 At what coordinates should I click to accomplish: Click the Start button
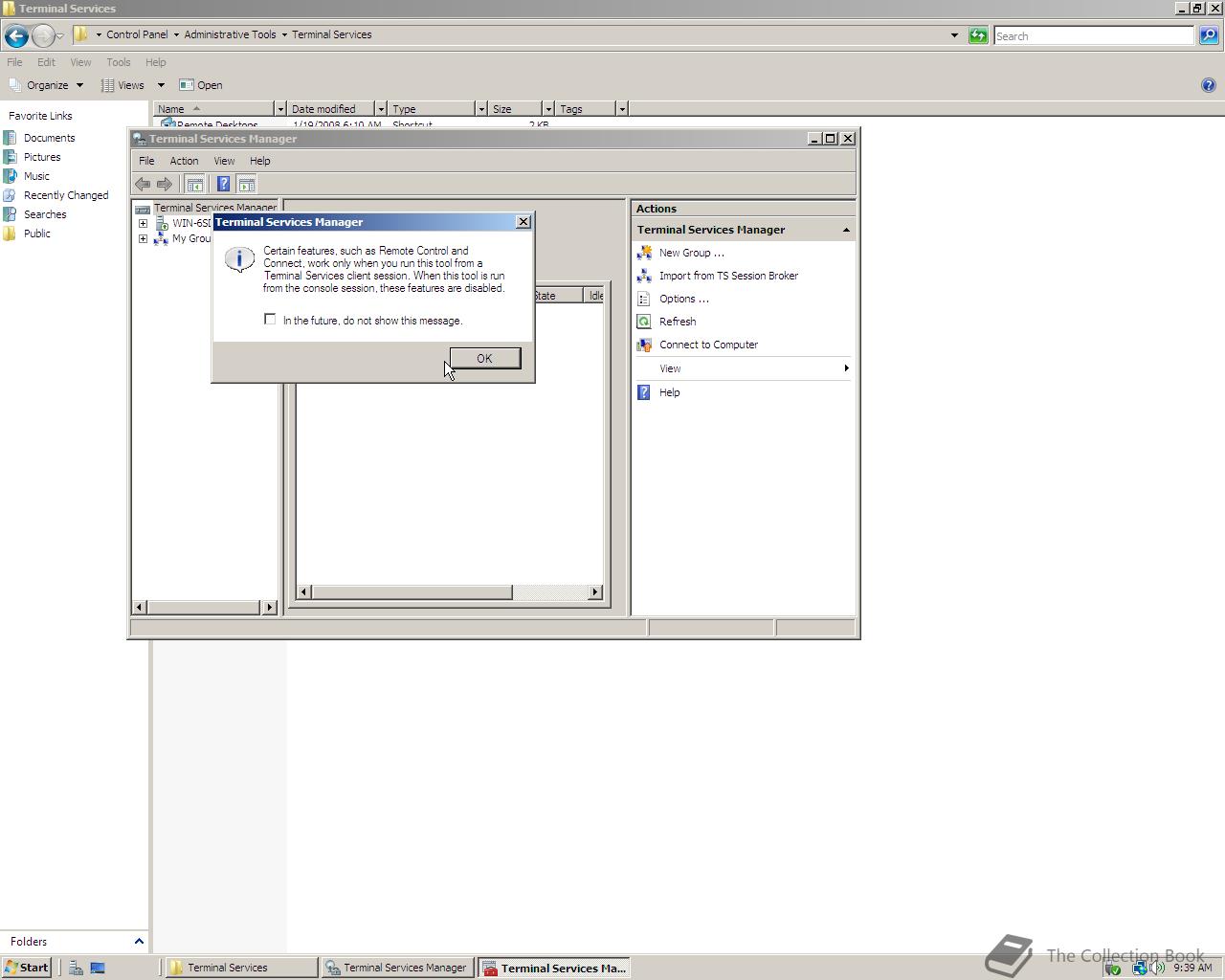pyautogui.click(x=26, y=968)
